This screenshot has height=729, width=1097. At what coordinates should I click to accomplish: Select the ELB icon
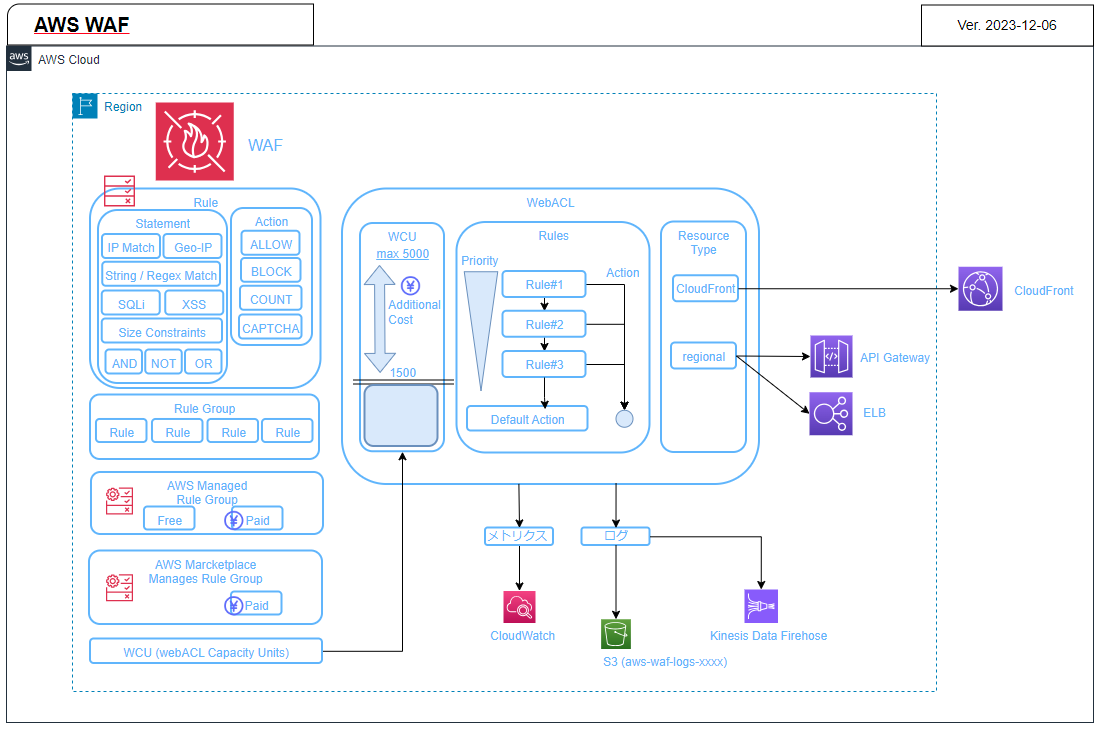[x=830, y=413]
